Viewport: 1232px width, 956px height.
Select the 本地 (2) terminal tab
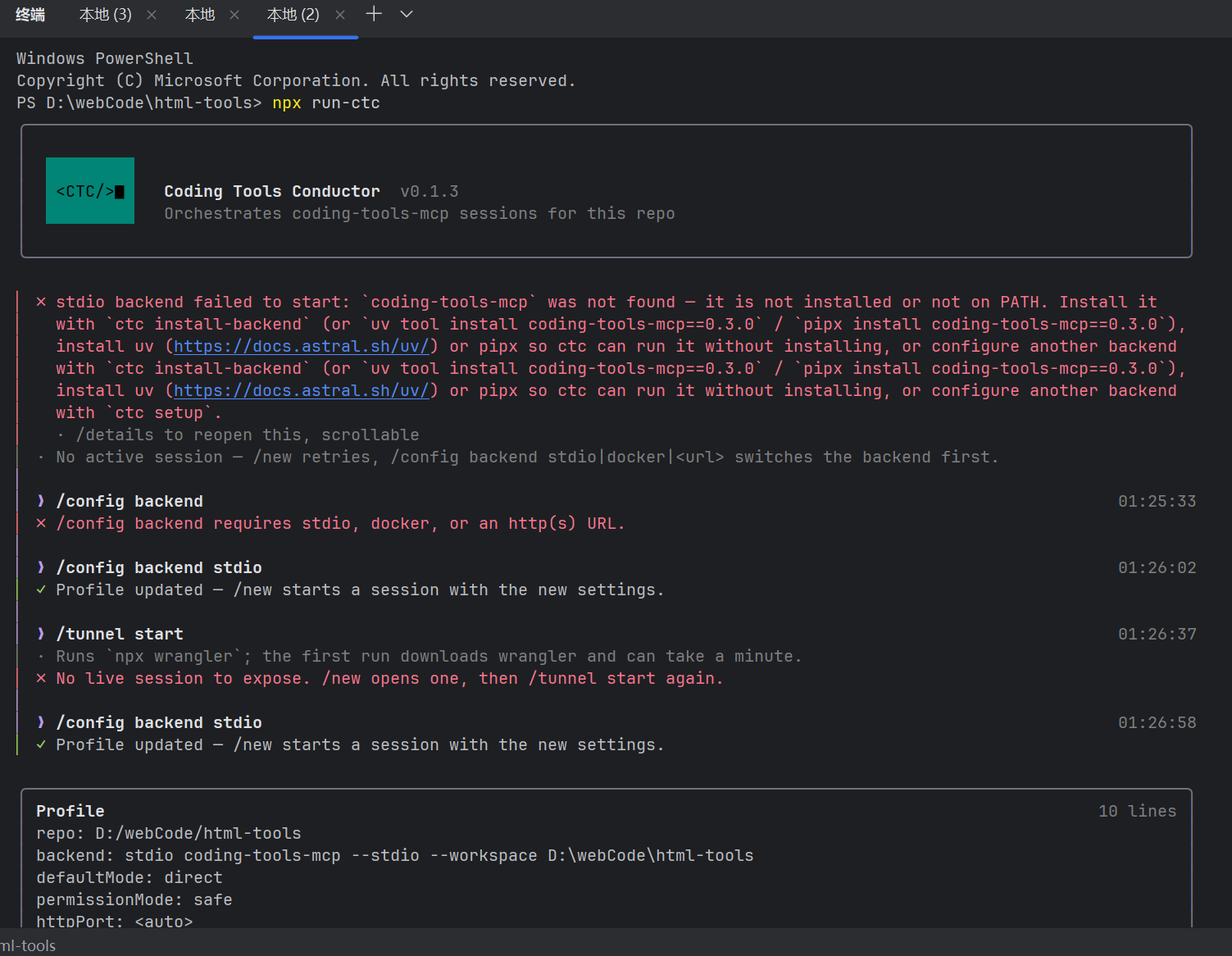tap(293, 15)
